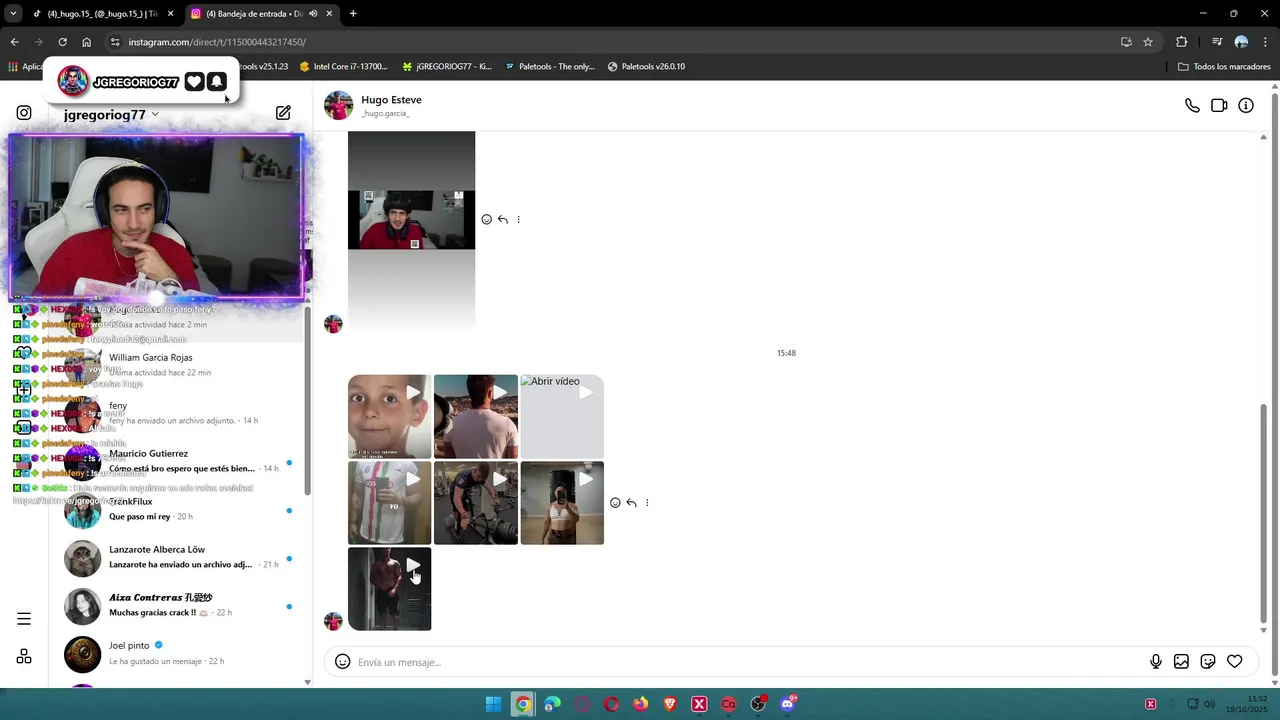
Task: Reload the current page
Action: tap(62, 42)
